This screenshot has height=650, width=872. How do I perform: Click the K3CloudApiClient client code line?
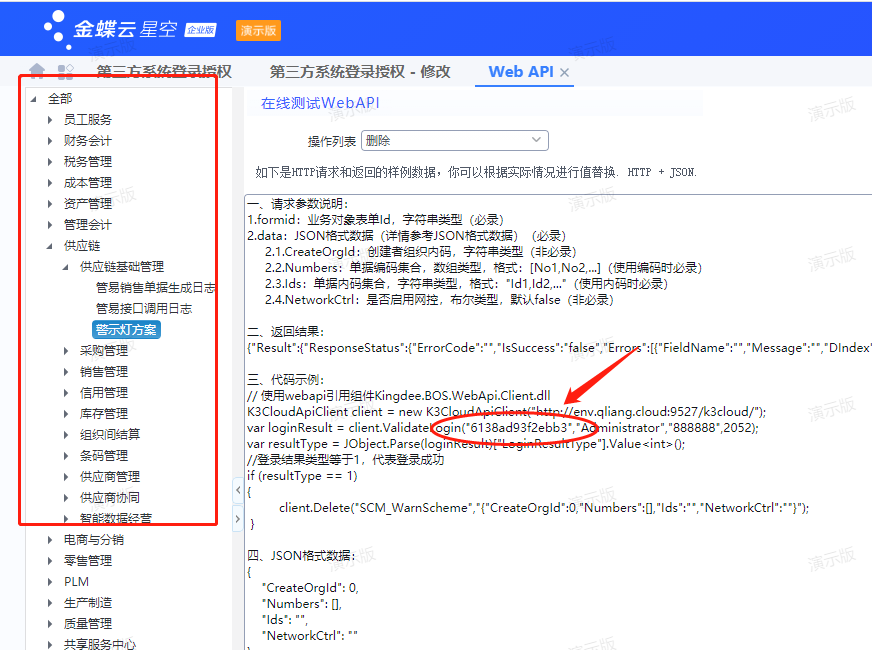coord(507,412)
